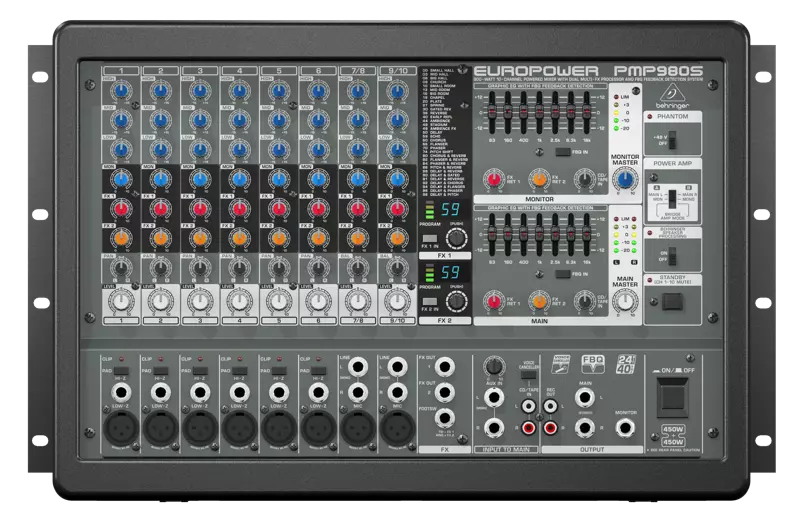Click the FX 2 Program push knob
800x531 pixels.
[456, 301]
